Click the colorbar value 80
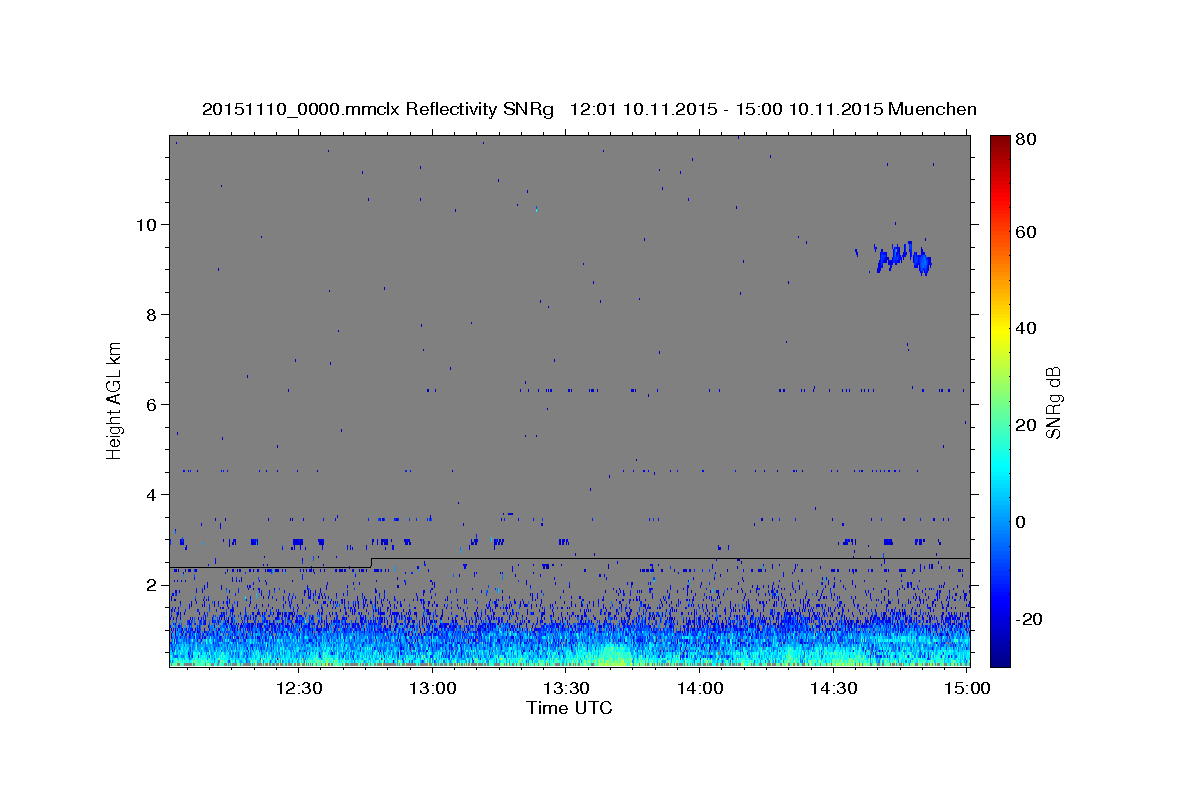Image resolution: width=1200 pixels, height=800 pixels. (1026, 139)
